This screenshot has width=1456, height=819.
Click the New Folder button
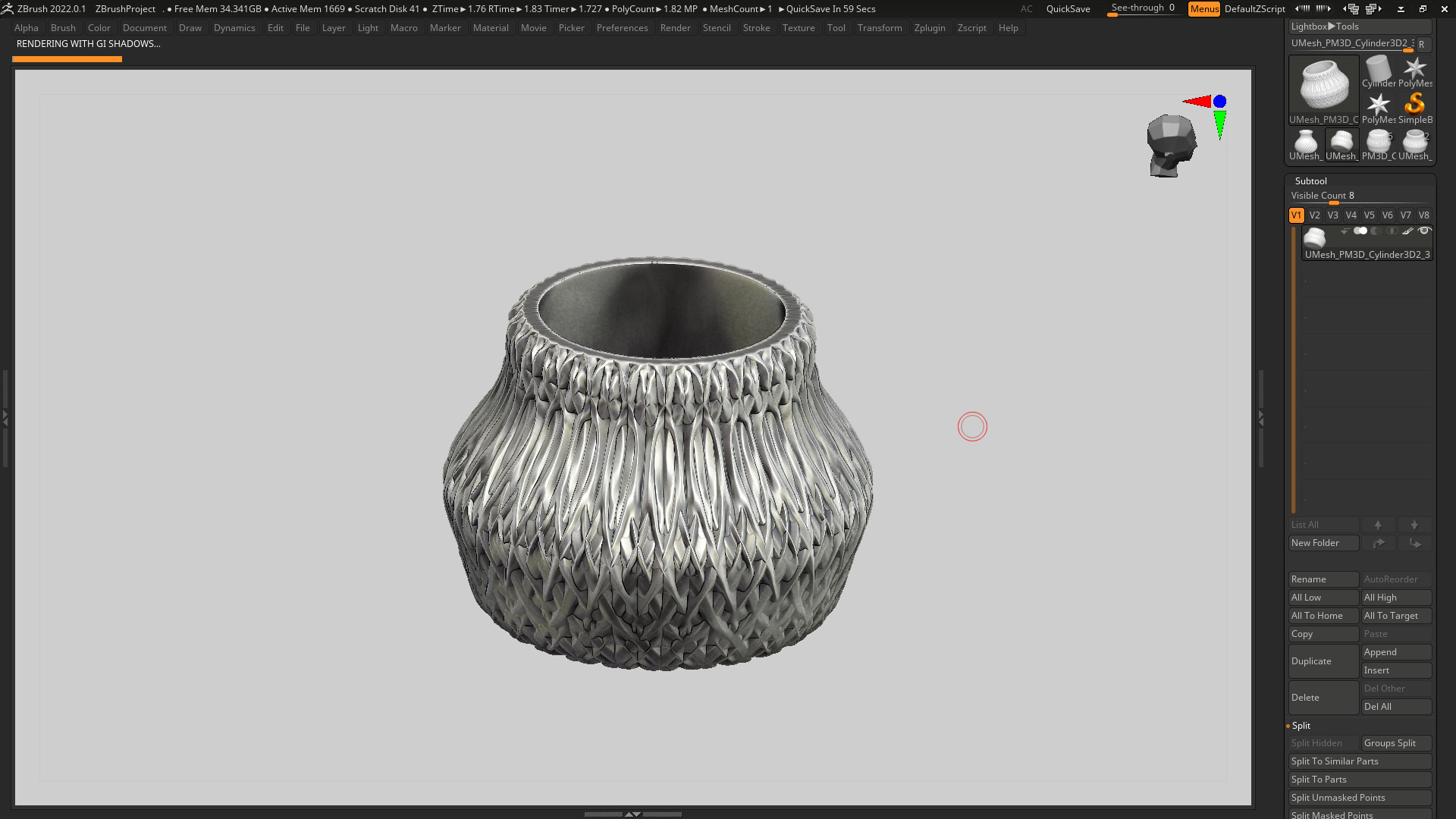click(1324, 543)
